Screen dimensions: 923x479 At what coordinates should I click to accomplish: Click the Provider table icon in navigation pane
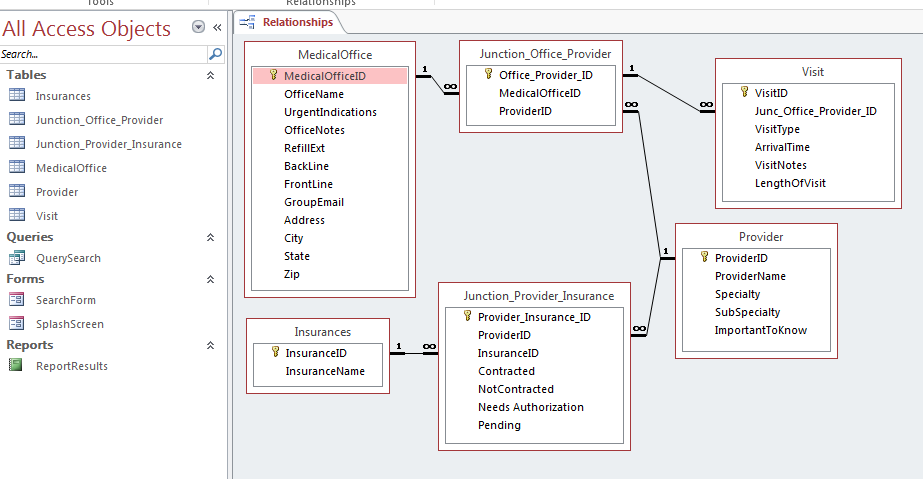point(17,191)
